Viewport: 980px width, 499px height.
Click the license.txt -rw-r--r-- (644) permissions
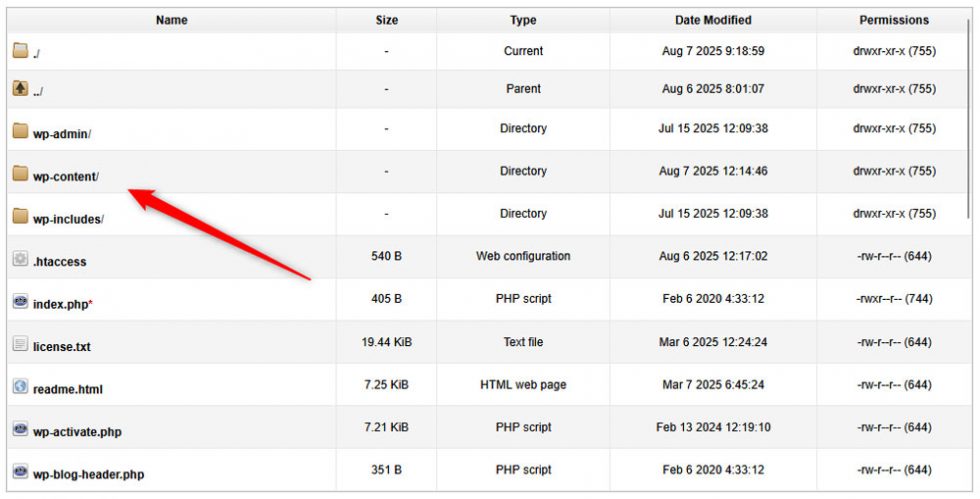coord(894,342)
